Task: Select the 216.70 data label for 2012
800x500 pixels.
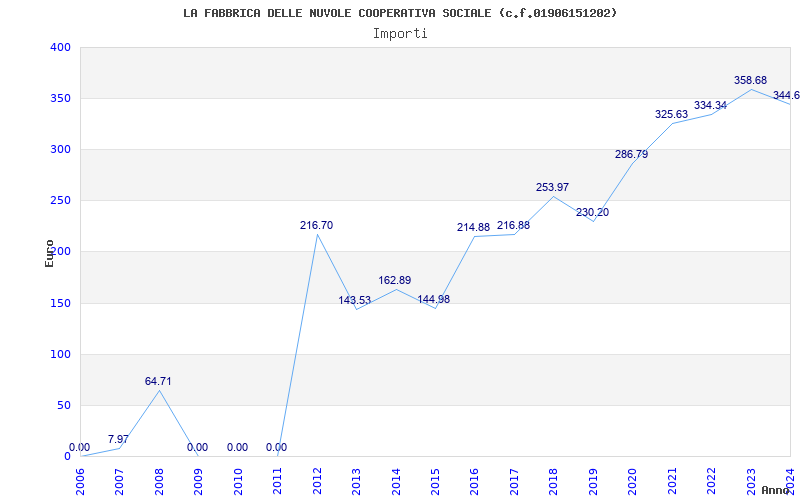Action: click(316, 226)
